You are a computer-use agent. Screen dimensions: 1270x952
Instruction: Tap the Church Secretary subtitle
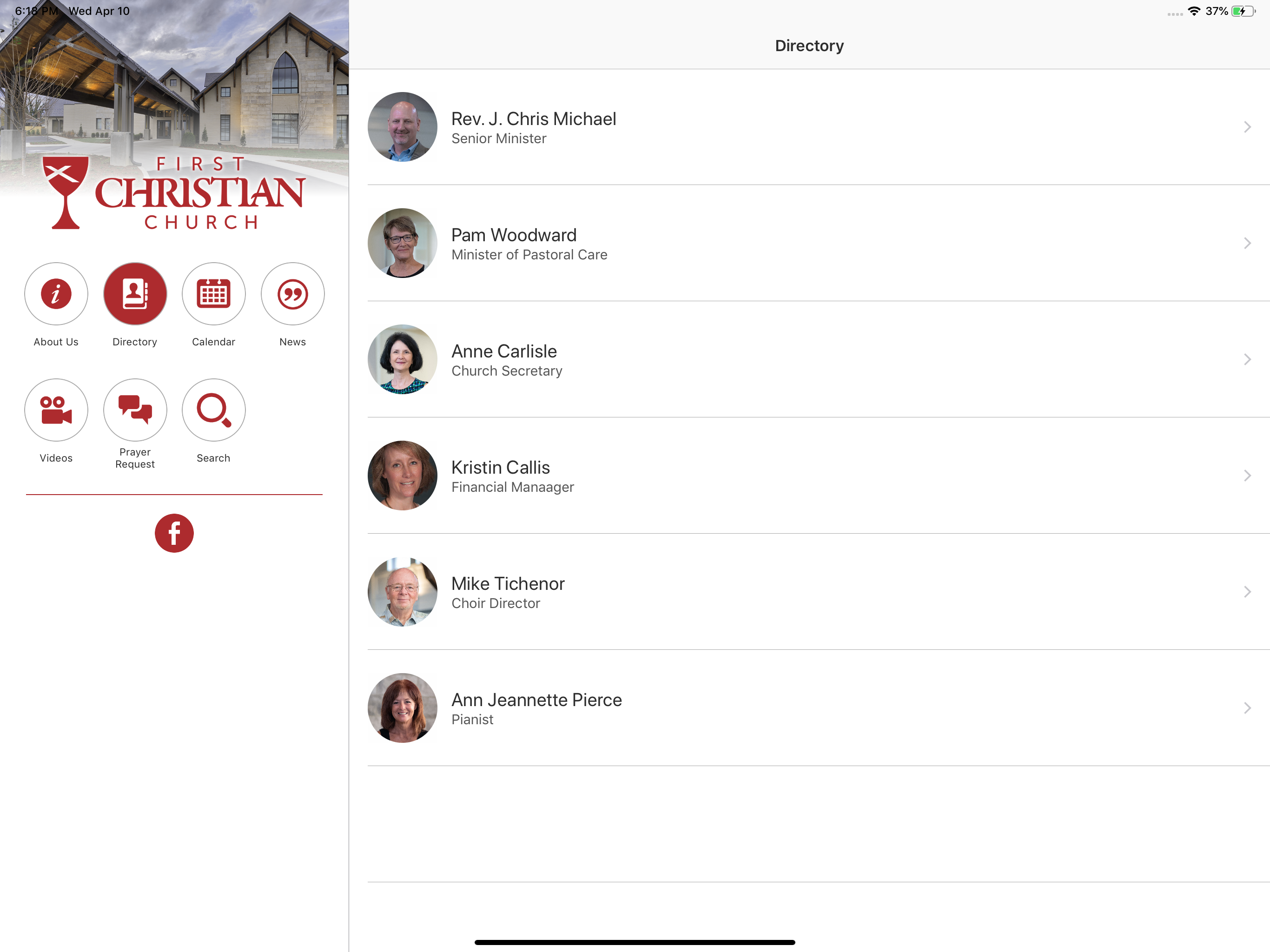[x=507, y=371]
